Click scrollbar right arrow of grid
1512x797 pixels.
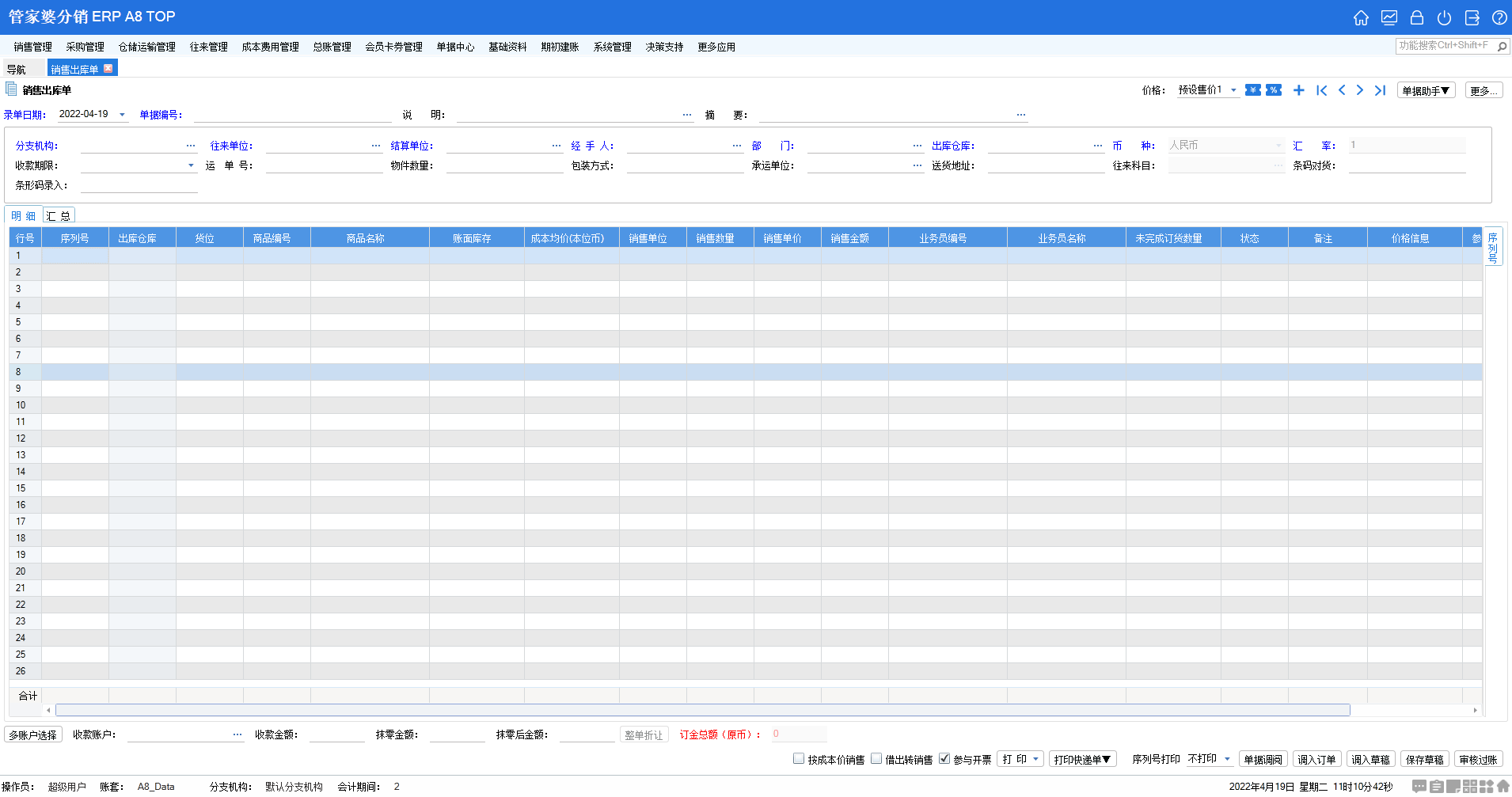tap(1475, 710)
